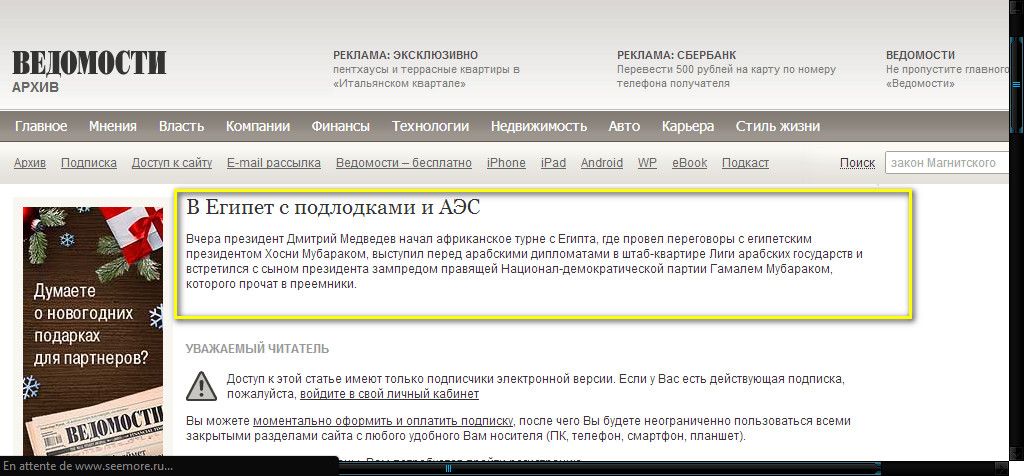Open the РЕКЛАМА: ЭКСКЛЮЗИВНО ad headline

[x=406, y=56]
